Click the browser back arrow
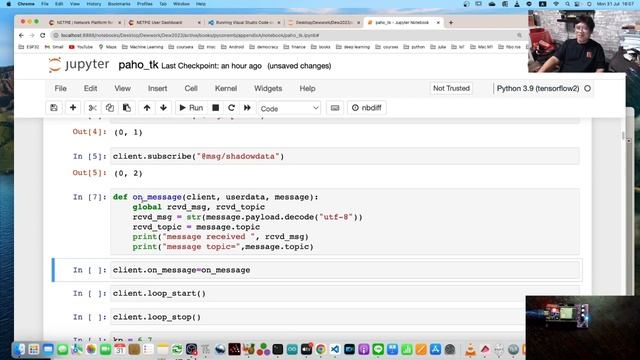Screen dimensions: 640x360 pyautogui.click(x=21, y=36)
